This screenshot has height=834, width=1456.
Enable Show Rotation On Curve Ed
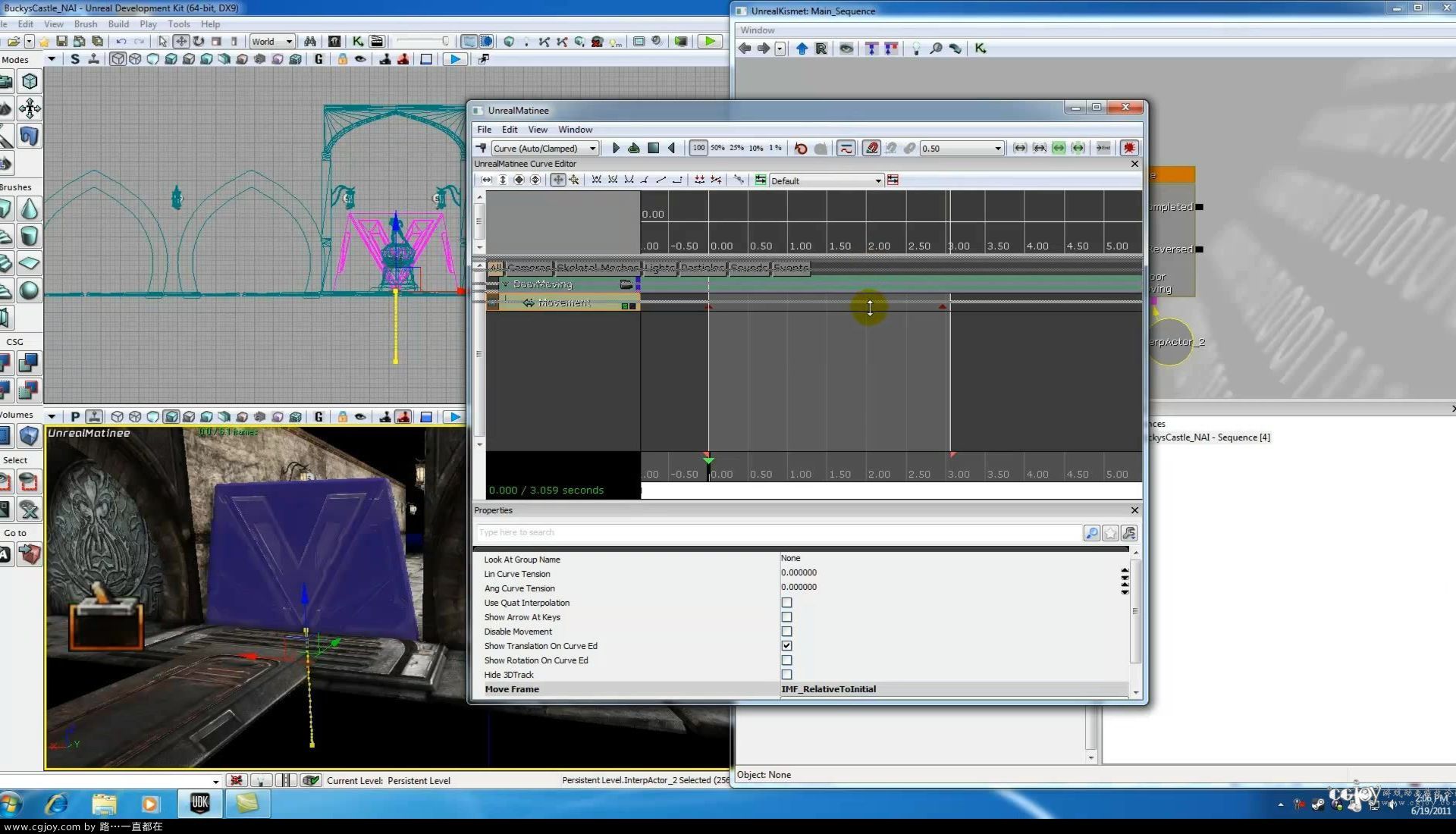[787, 660]
